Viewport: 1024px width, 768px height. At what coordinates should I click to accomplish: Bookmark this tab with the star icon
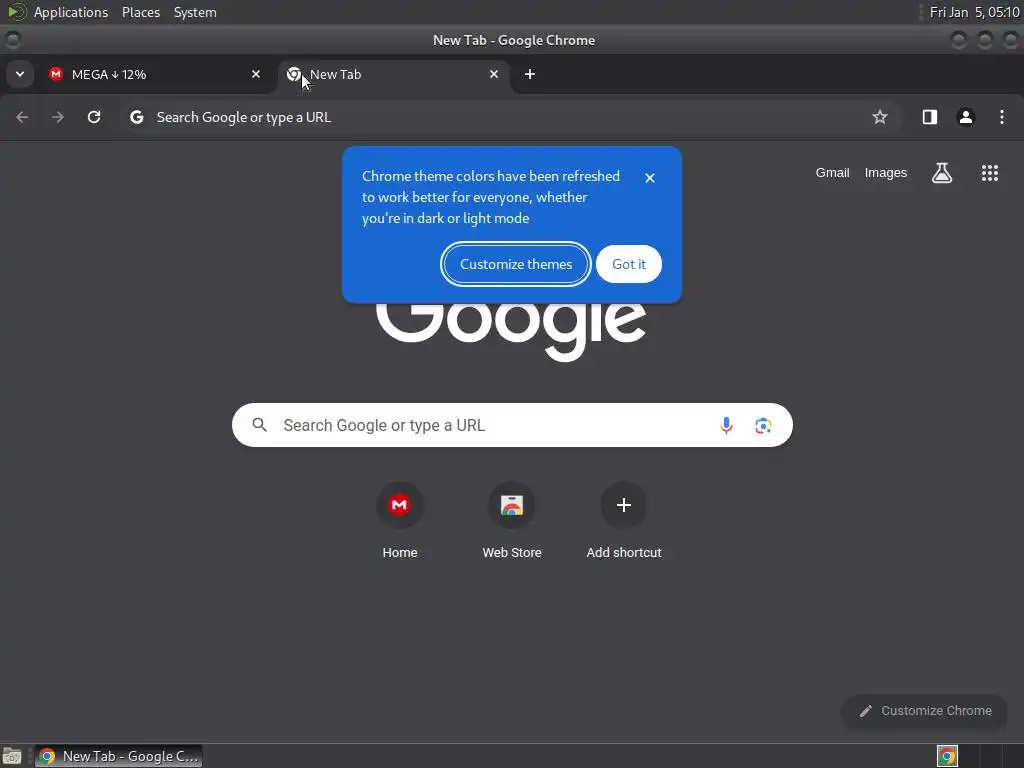(x=880, y=117)
